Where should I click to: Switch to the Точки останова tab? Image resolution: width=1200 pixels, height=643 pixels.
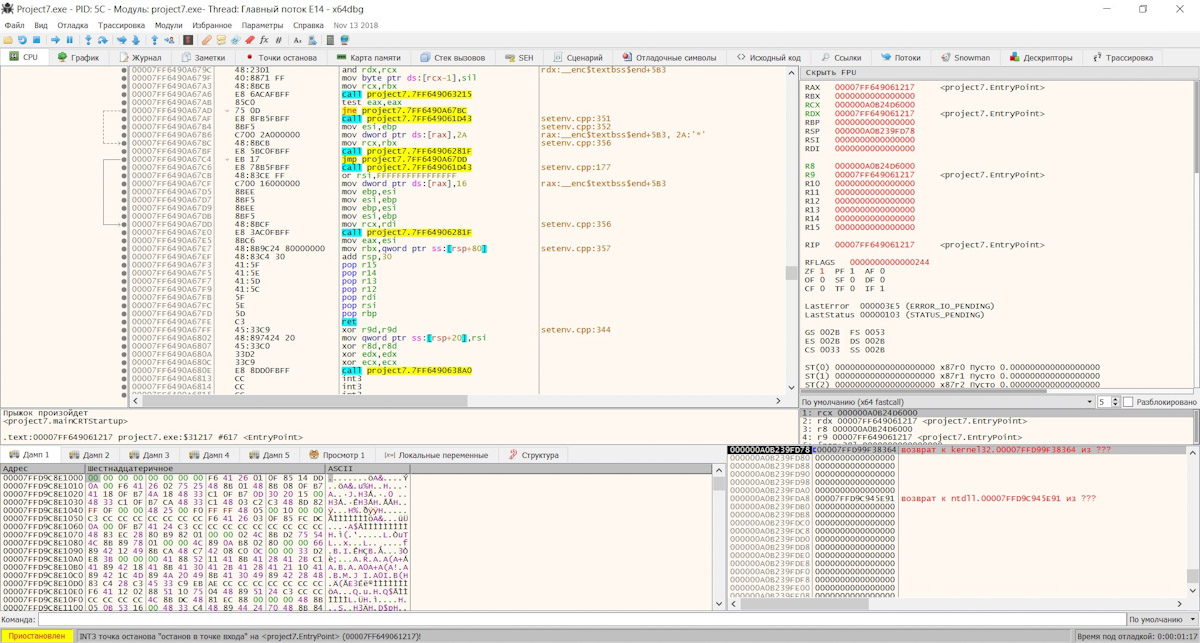tap(280, 58)
